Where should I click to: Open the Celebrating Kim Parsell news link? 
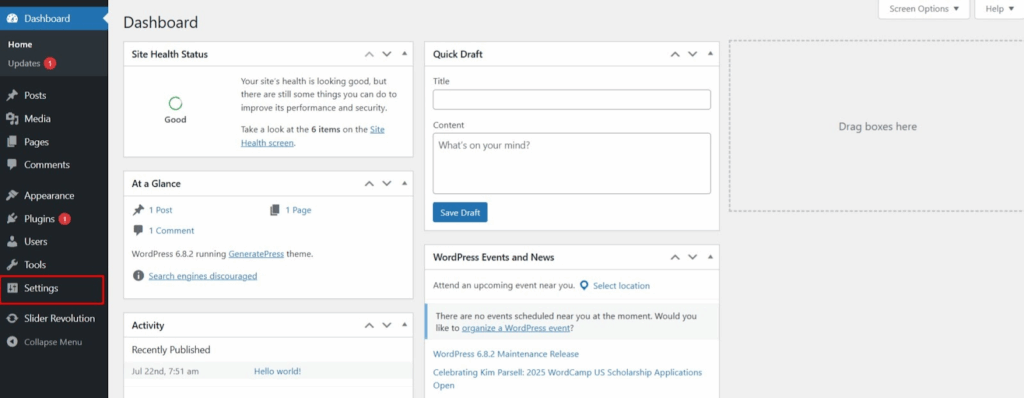[x=568, y=379]
